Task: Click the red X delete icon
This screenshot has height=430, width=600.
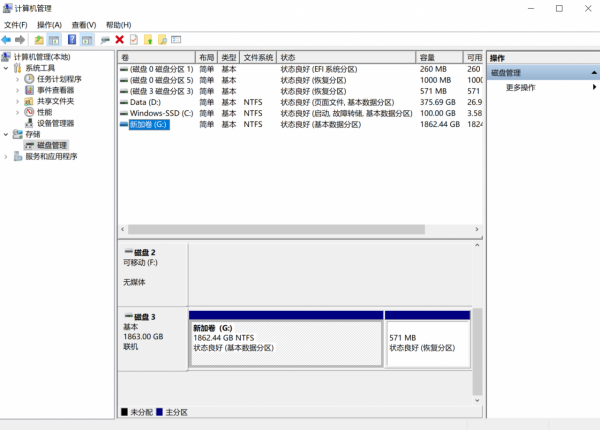Action: (119, 39)
